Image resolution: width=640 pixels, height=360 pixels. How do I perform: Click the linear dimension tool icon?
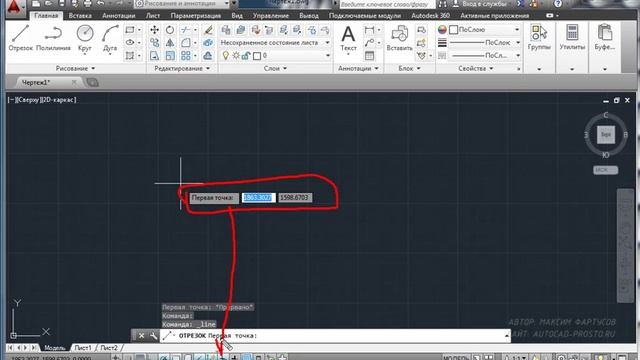pyautogui.click(x=369, y=30)
